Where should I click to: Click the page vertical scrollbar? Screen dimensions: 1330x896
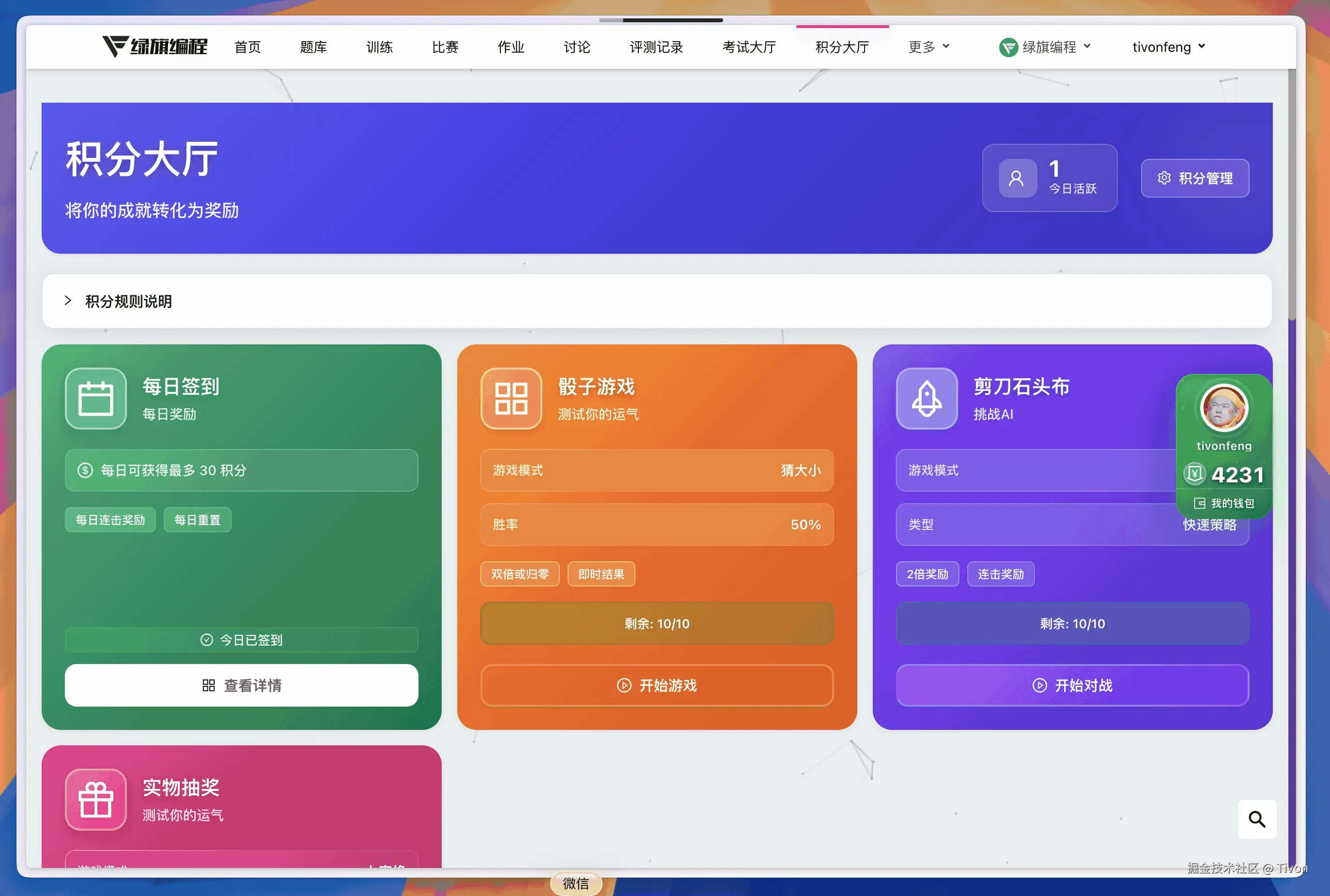[x=1291, y=194]
